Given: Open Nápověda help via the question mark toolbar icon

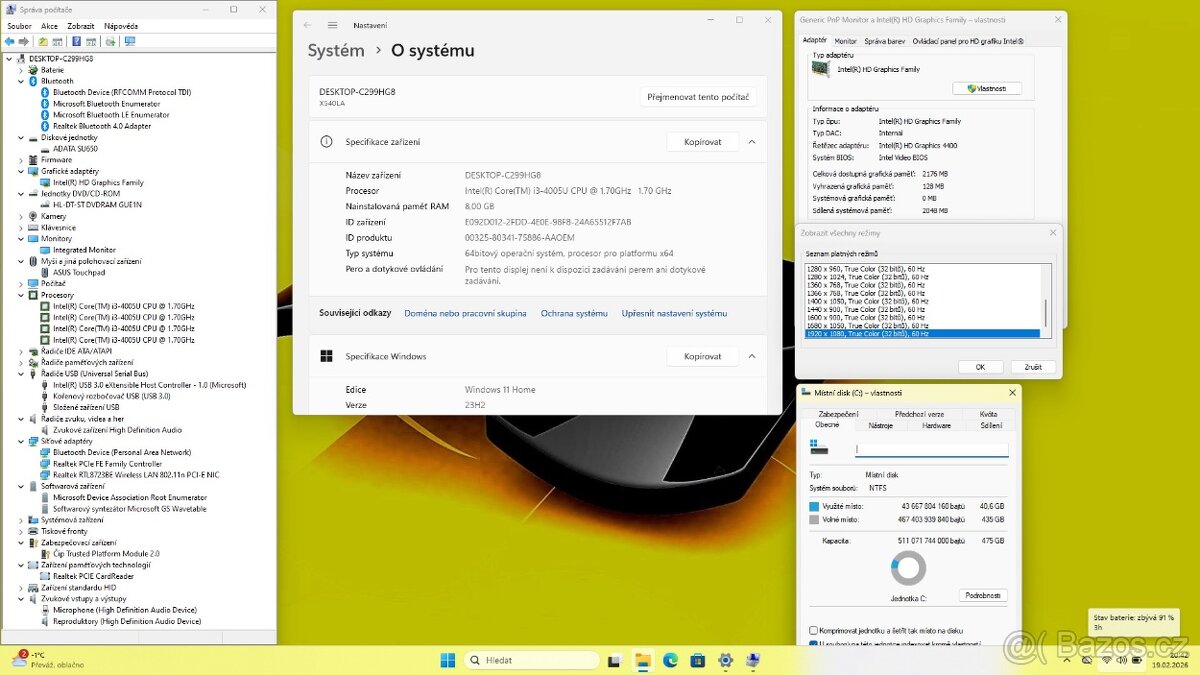Looking at the screenshot, I should tap(77, 41).
